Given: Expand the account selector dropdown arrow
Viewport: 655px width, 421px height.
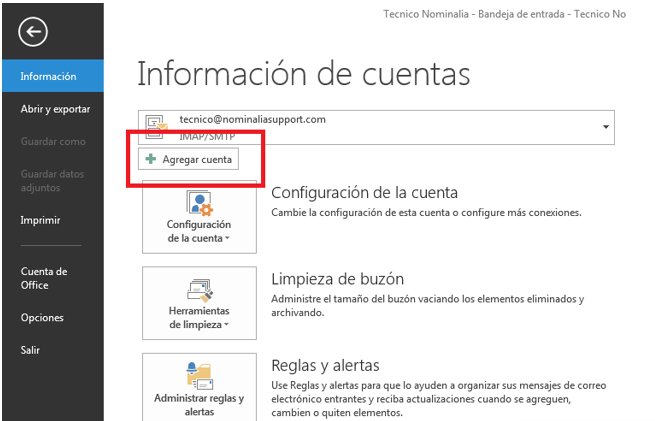Looking at the screenshot, I should coord(606,128).
